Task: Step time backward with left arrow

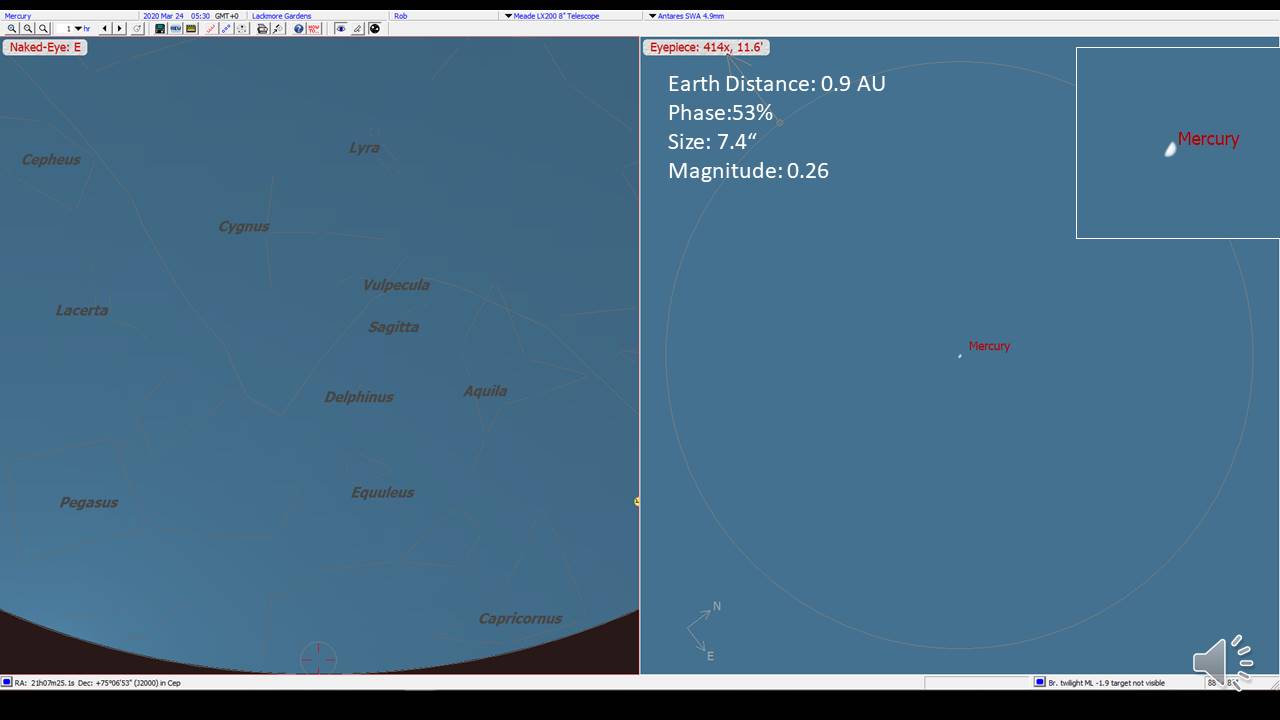Action: [x=105, y=29]
